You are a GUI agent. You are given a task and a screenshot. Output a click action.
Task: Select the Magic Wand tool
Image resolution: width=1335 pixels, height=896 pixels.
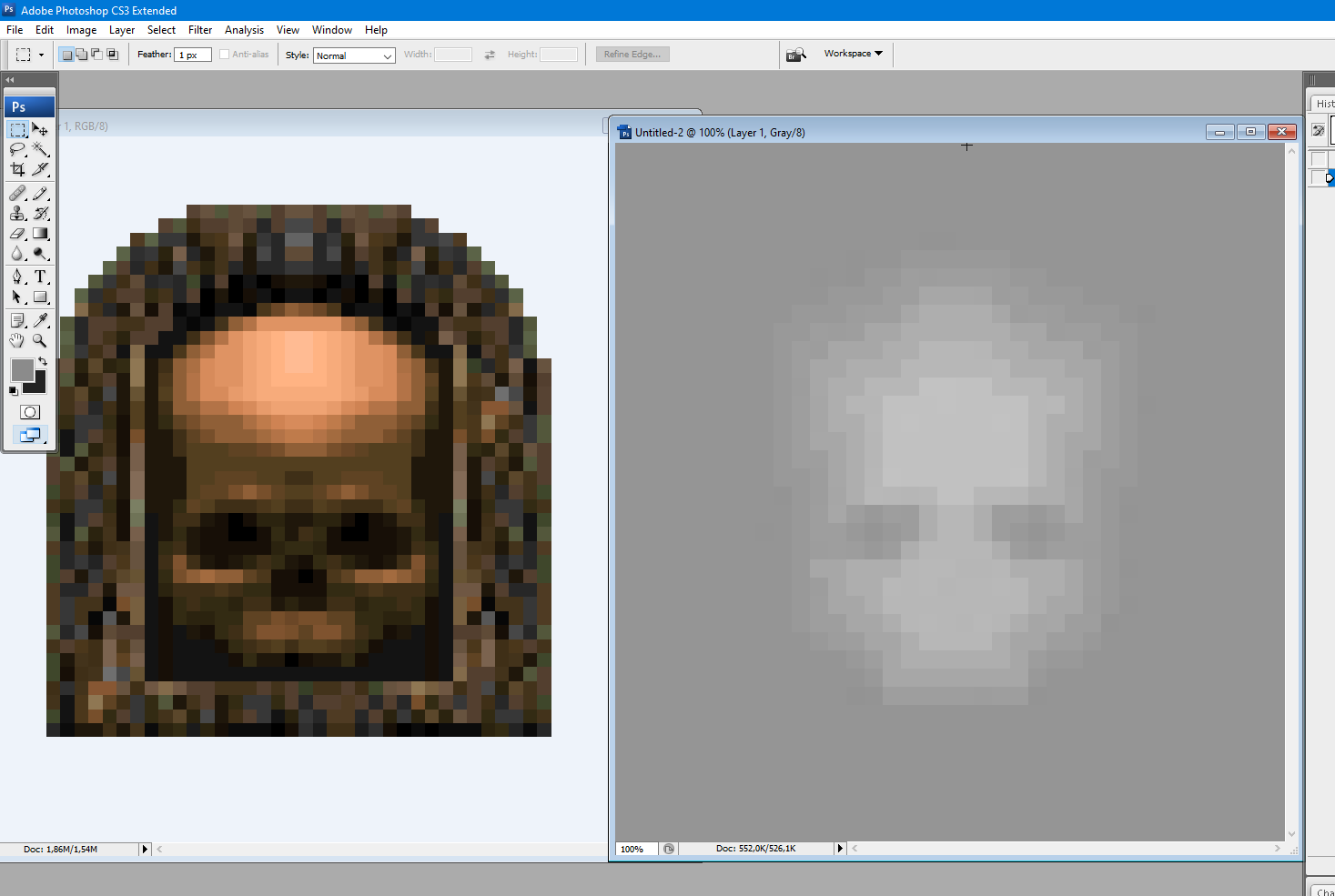tap(40, 149)
